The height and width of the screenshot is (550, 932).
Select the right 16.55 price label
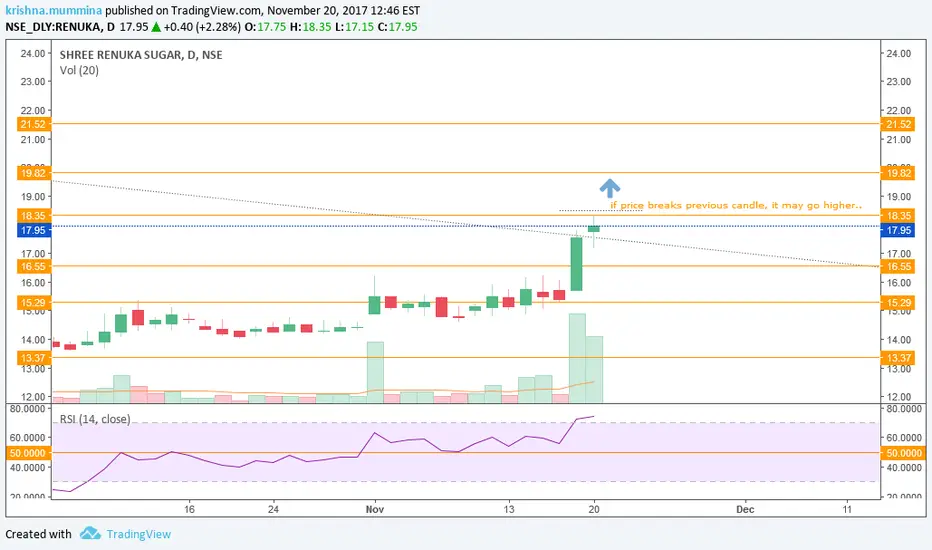coord(897,266)
